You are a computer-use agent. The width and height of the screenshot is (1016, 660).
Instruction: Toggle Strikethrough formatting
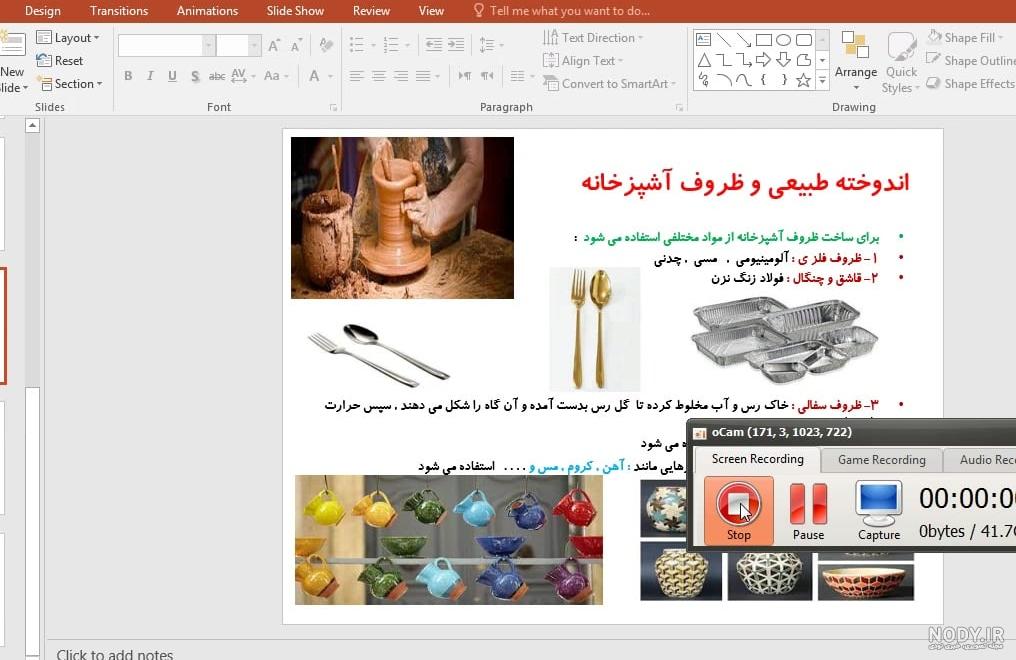(217, 76)
